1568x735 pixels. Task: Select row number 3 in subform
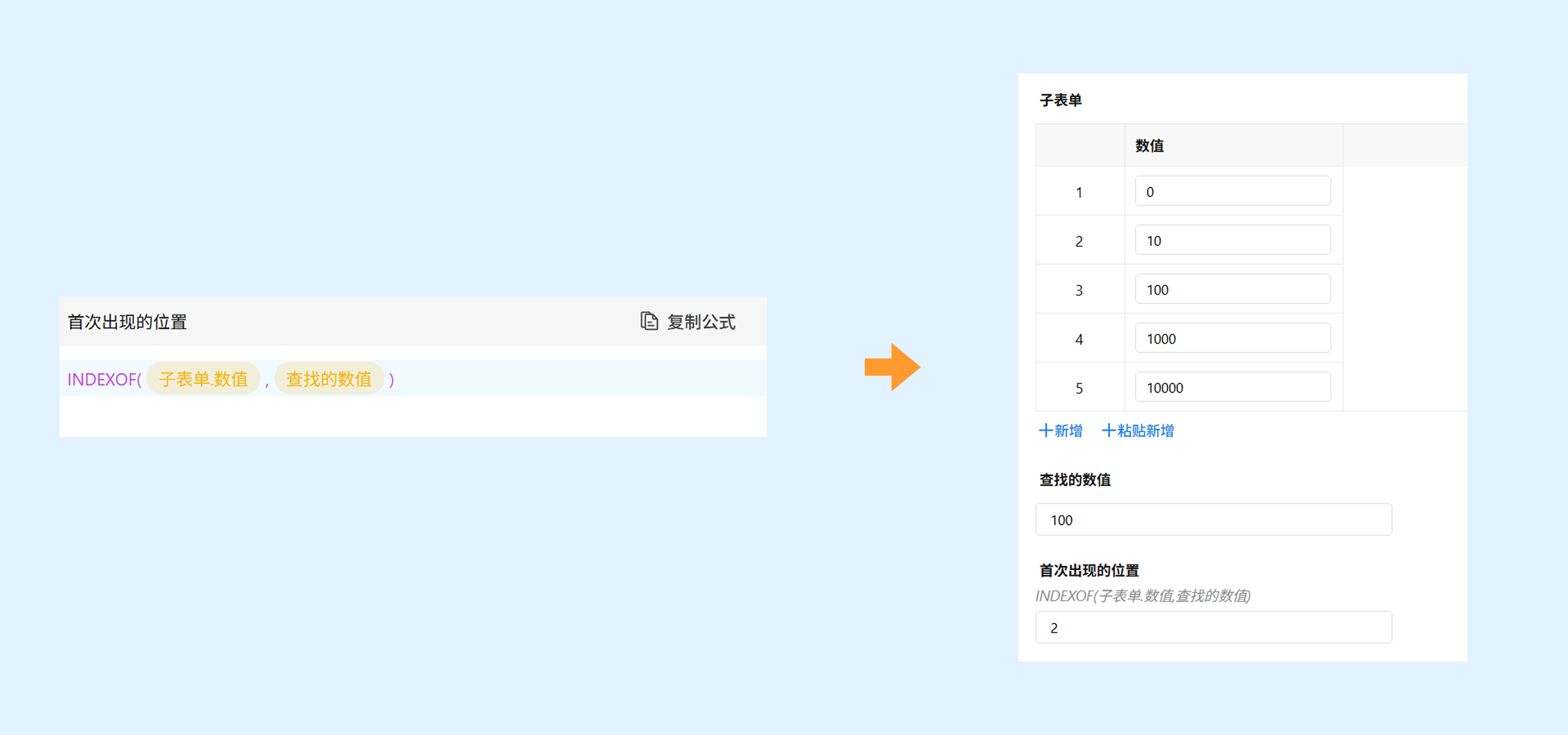[1078, 290]
